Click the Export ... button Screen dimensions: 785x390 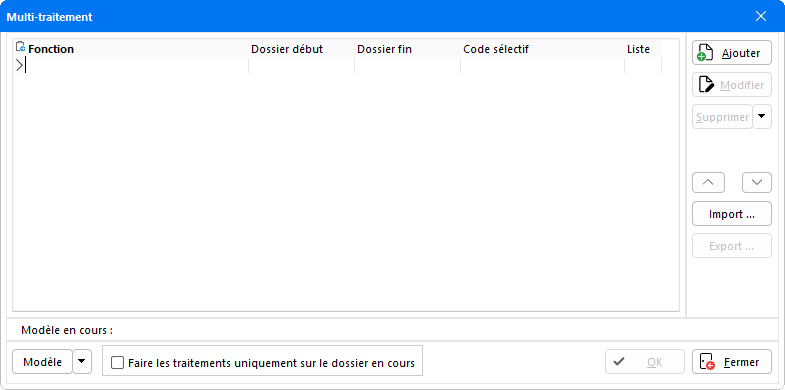click(731, 246)
